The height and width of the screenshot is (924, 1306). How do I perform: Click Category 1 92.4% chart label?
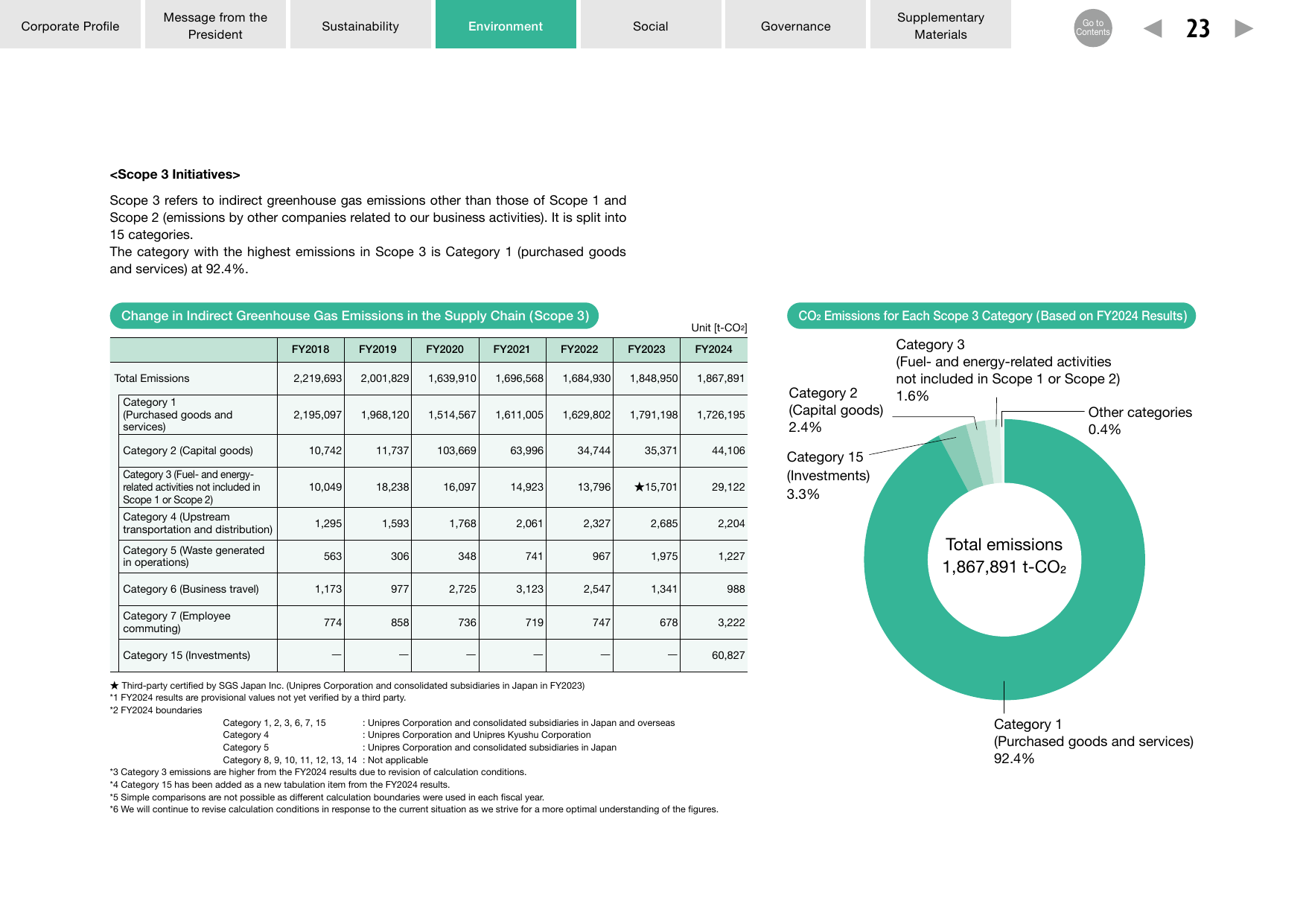pyautogui.click(x=1093, y=741)
